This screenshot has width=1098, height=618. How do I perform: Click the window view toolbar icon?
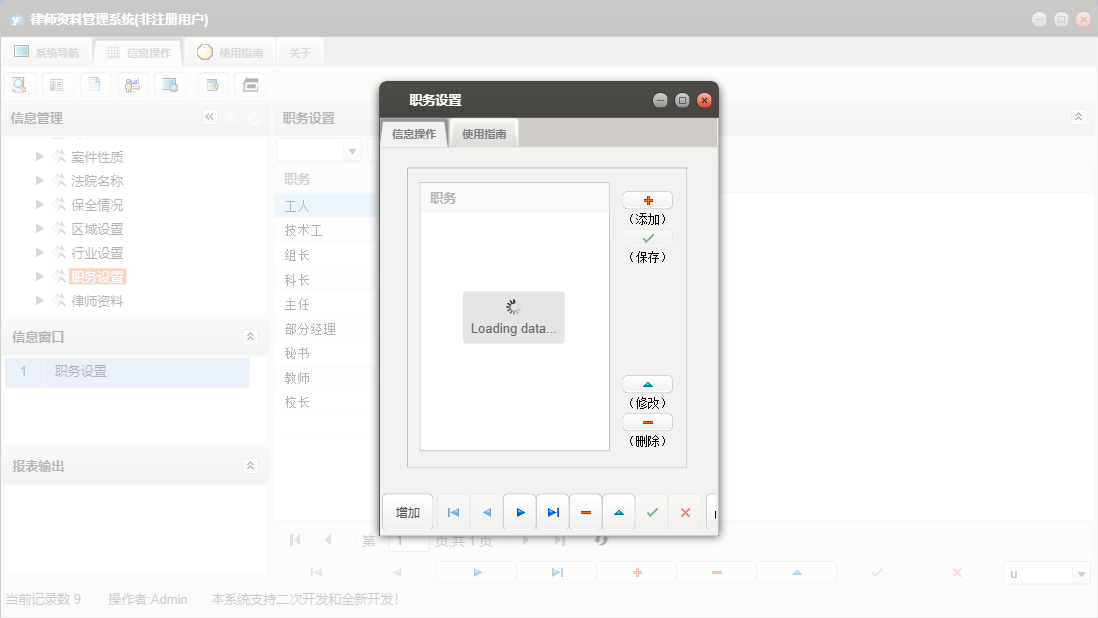[170, 84]
